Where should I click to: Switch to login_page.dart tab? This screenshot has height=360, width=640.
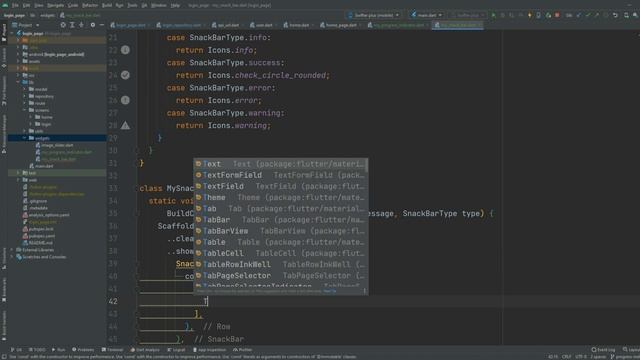pos(131,25)
